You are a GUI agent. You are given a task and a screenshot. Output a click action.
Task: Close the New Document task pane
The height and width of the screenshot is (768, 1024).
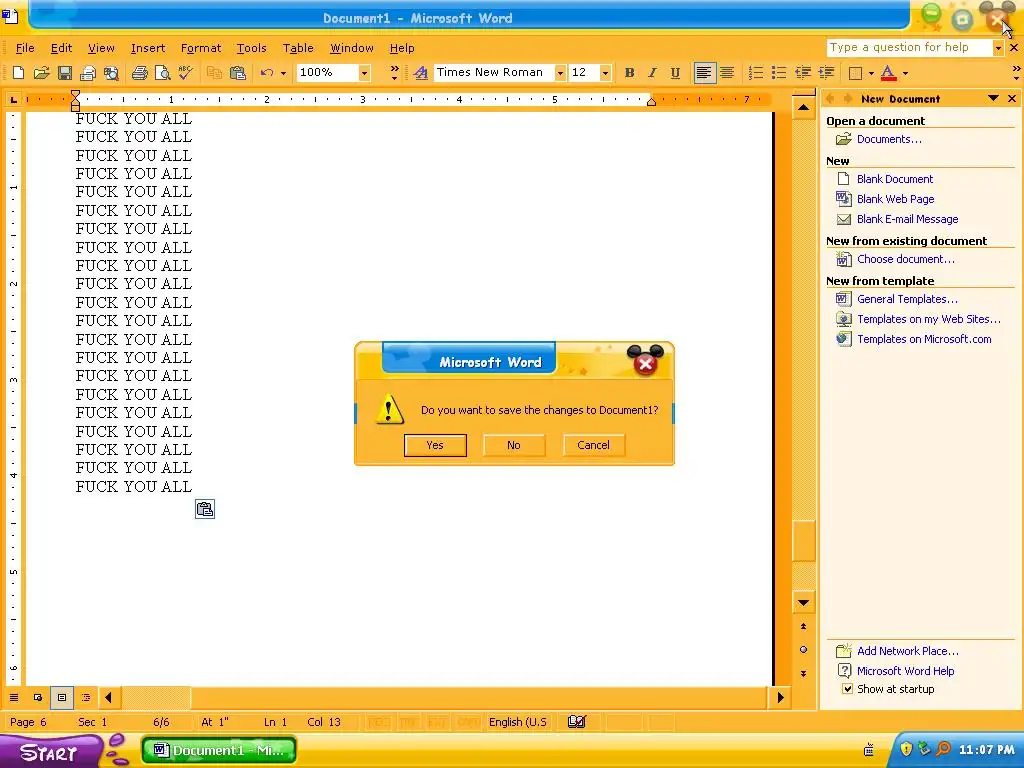[1012, 99]
